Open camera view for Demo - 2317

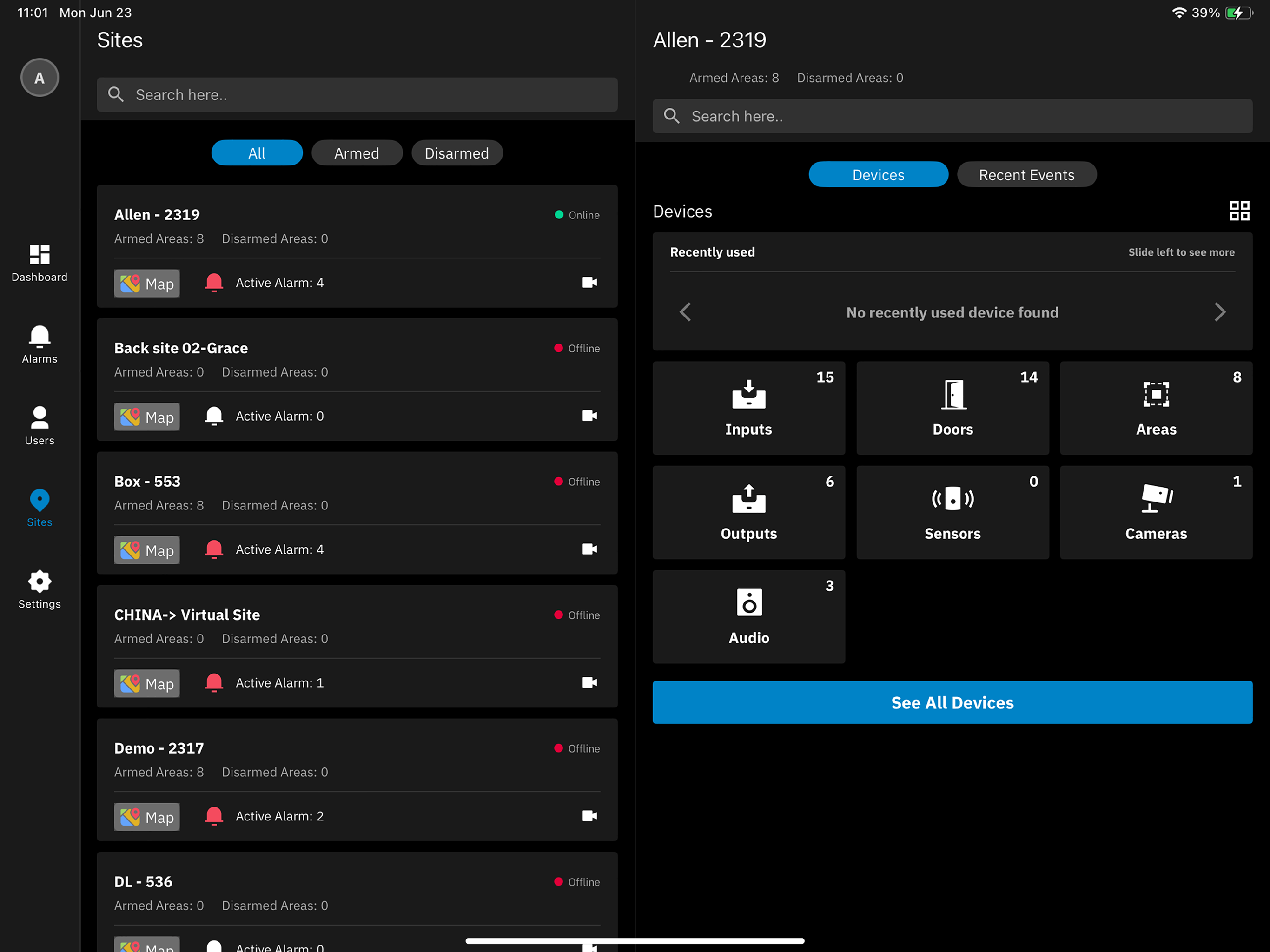(589, 816)
